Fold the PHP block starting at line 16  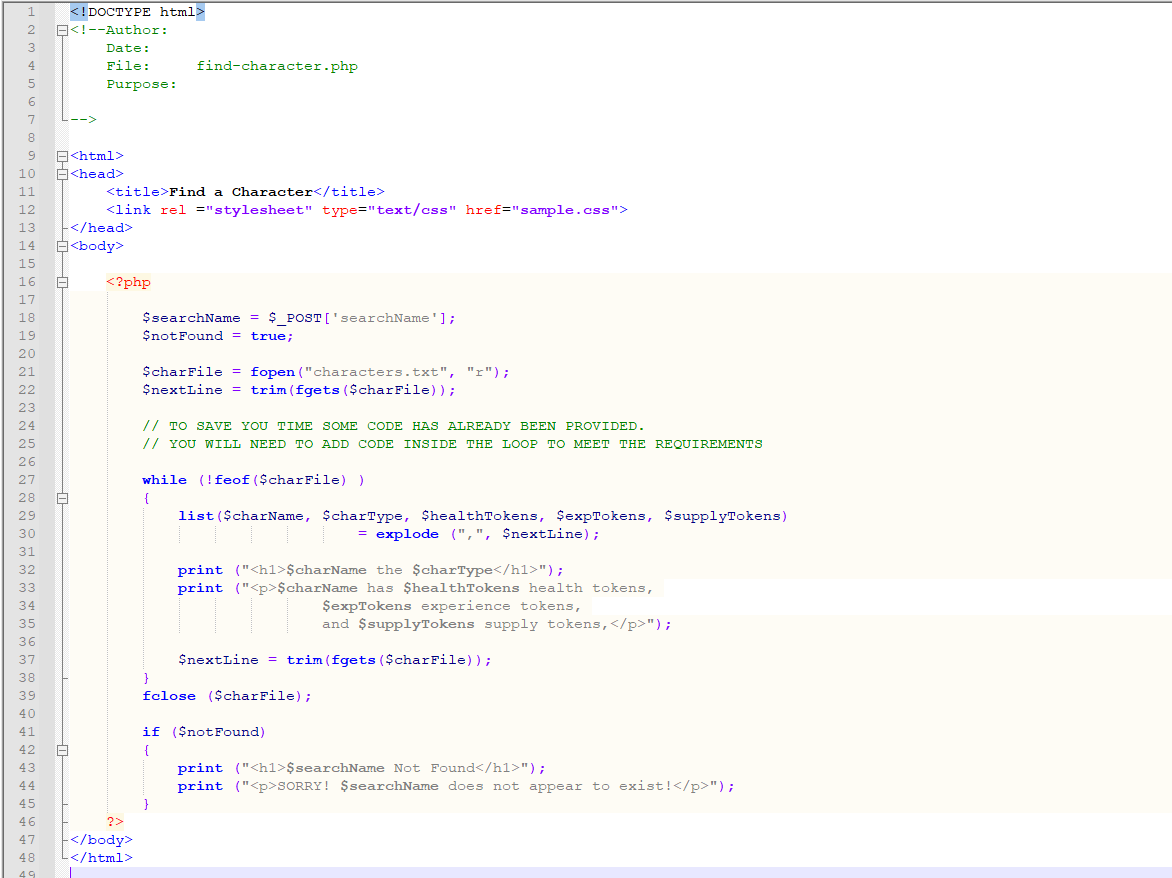pos(62,281)
